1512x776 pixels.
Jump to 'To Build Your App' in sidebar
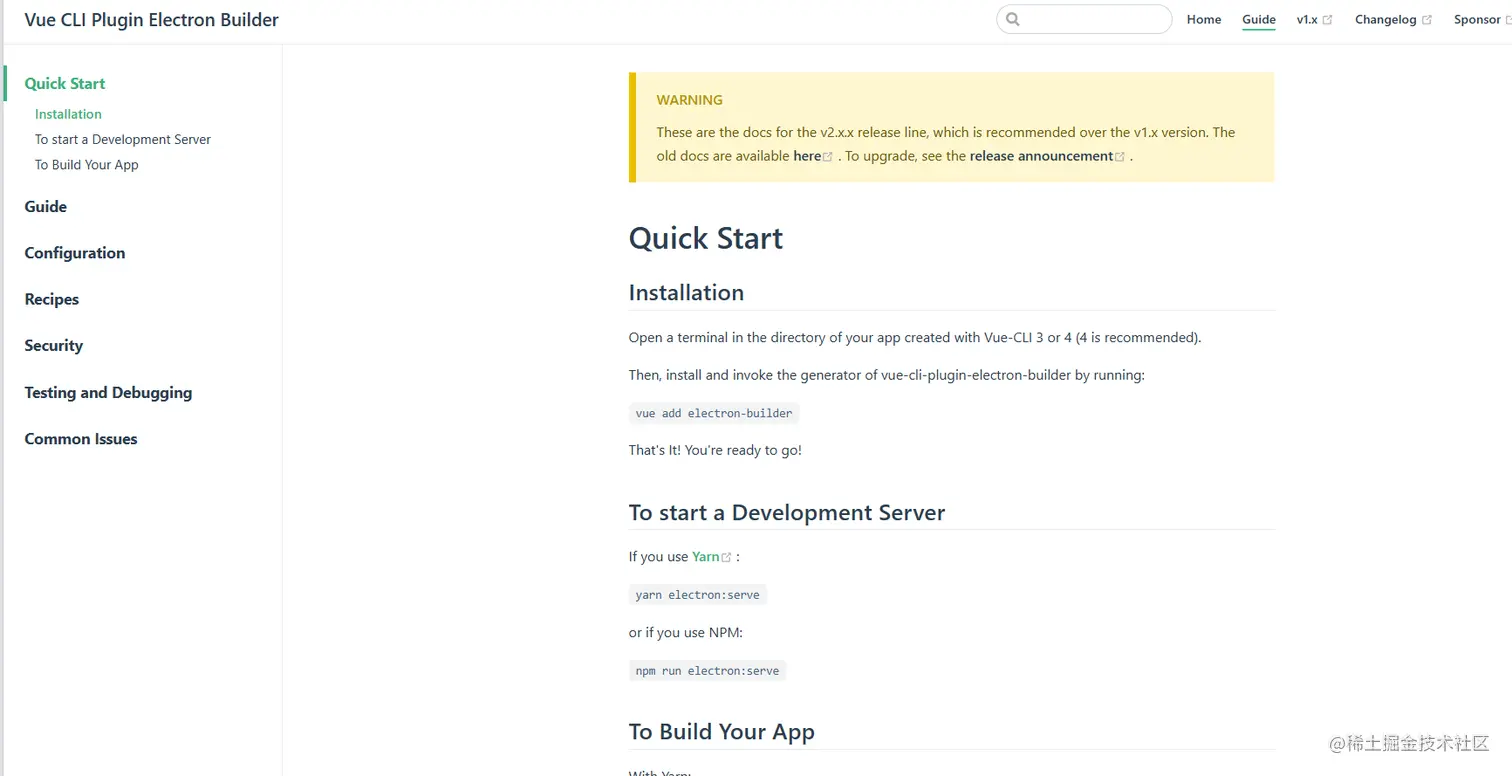click(87, 165)
